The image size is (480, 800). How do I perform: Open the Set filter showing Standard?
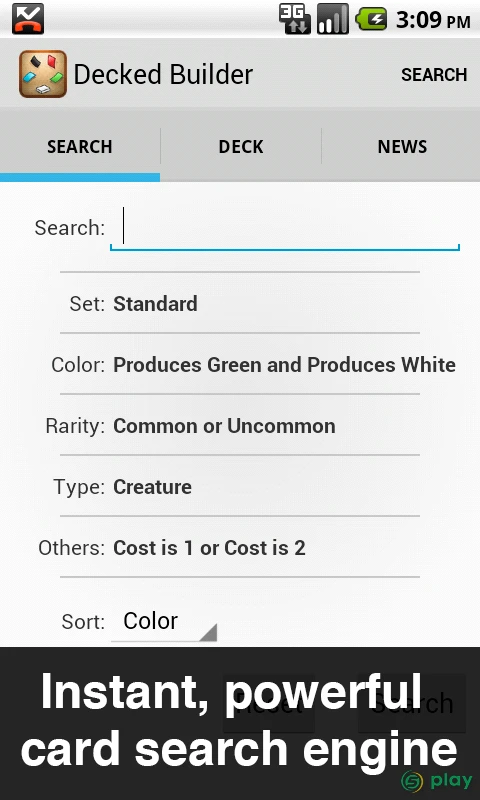click(240, 303)
